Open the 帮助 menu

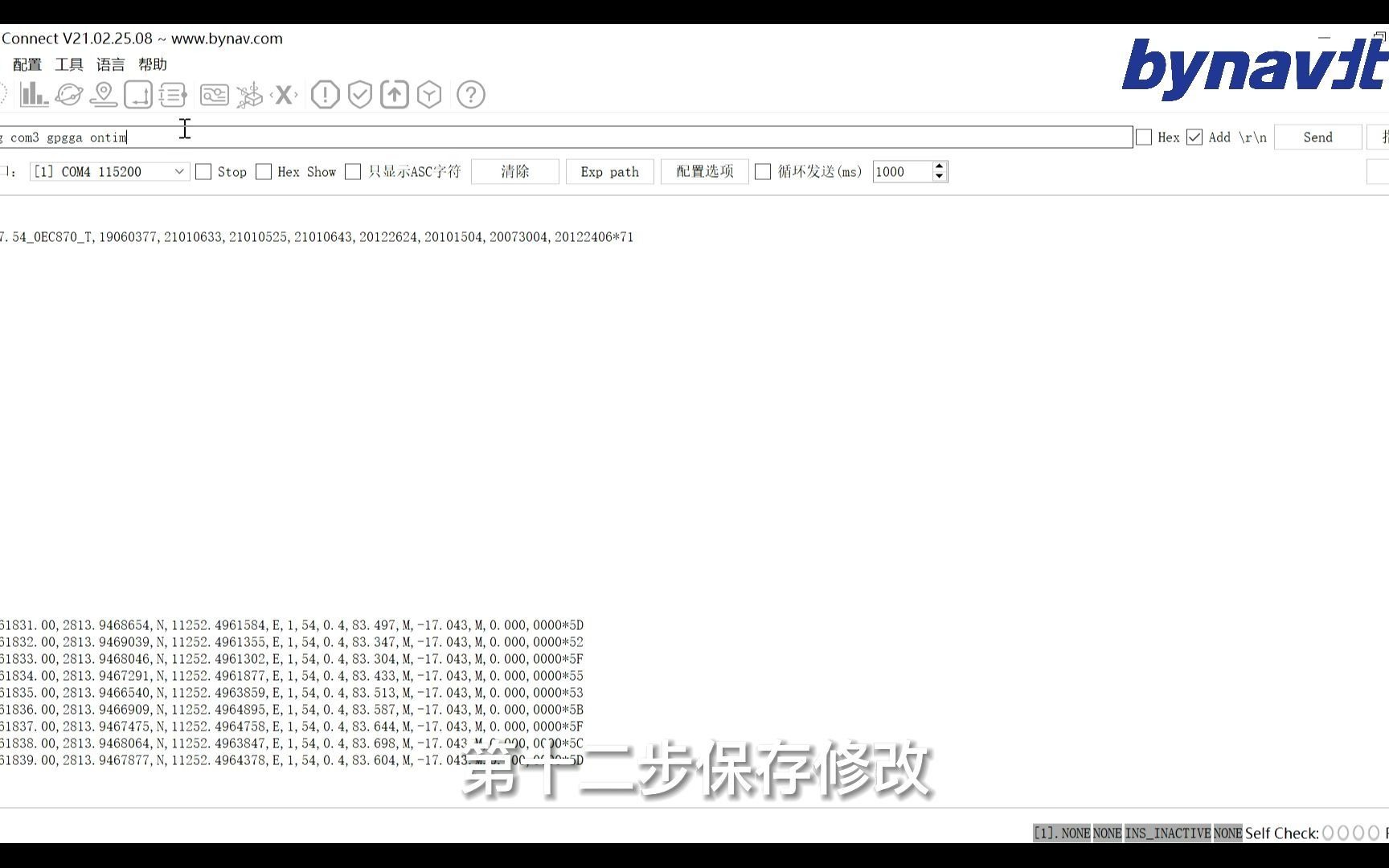(x=153, y=64)
